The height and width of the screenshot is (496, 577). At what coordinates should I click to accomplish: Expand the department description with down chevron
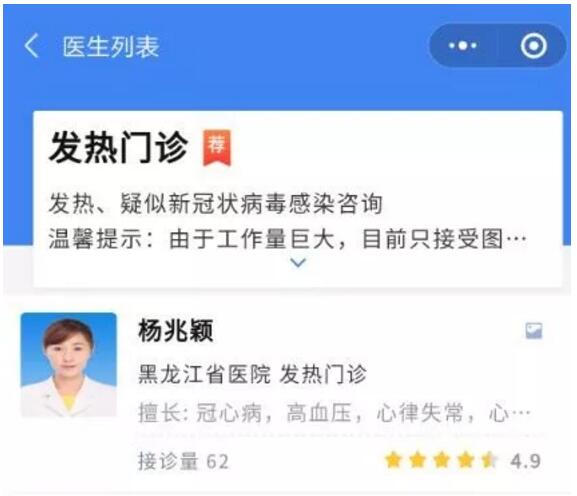point(298,262)
